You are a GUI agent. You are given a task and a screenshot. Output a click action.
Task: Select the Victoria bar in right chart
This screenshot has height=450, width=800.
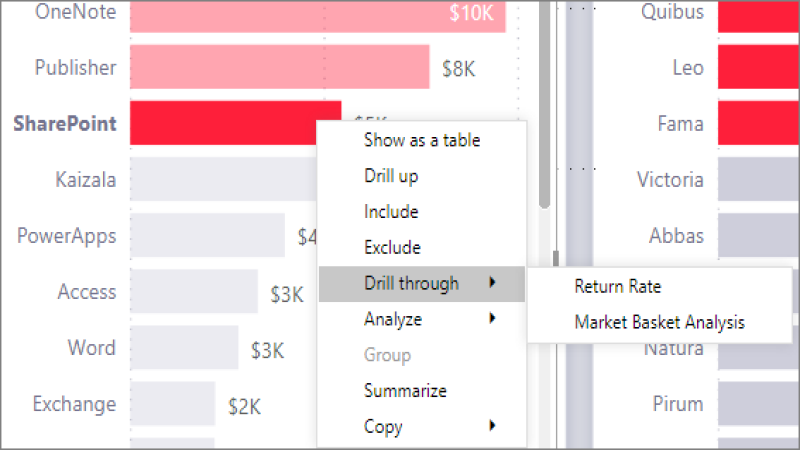(x=758, y=179)
